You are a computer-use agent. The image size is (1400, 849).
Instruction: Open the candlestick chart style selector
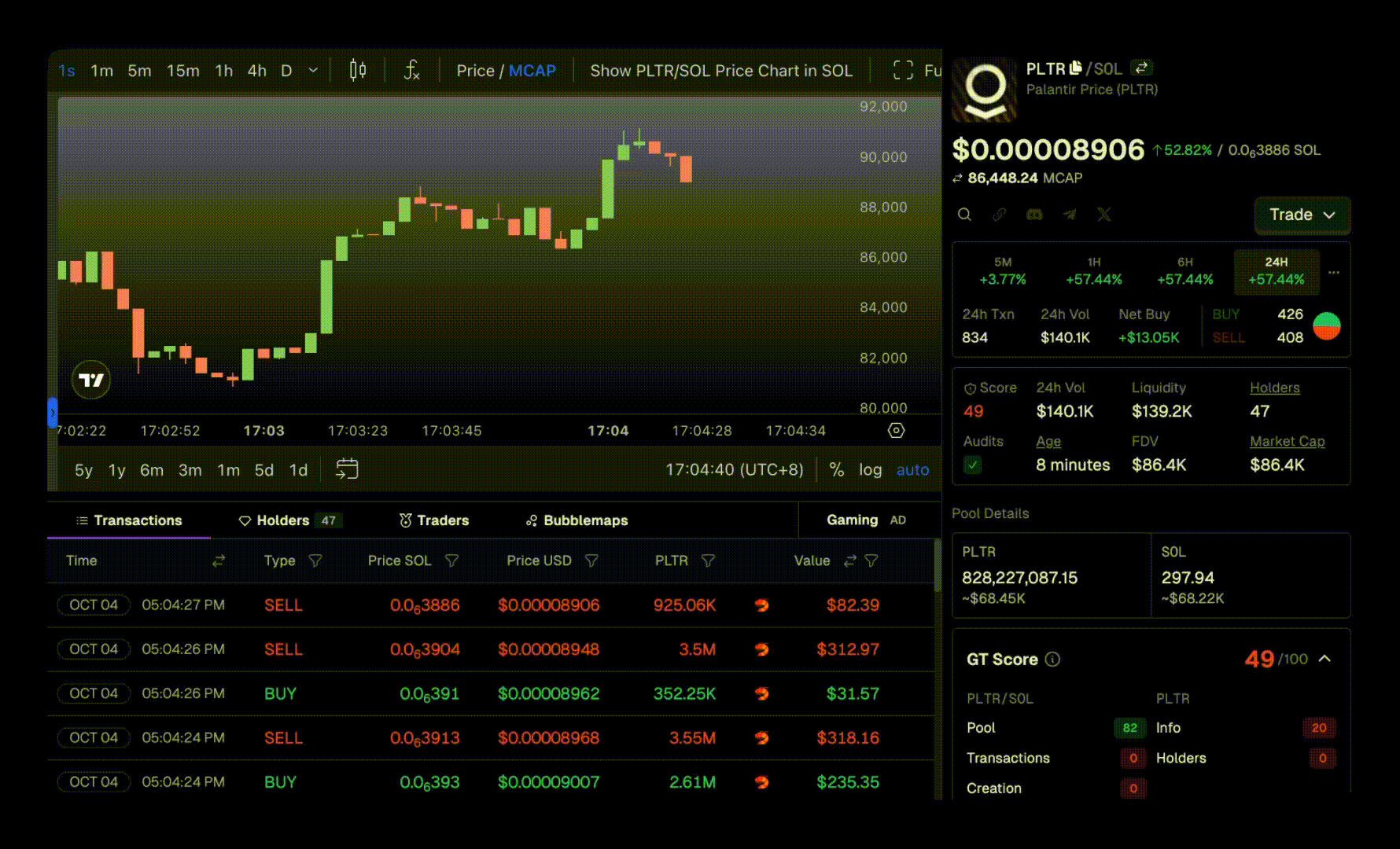(356, 70)
